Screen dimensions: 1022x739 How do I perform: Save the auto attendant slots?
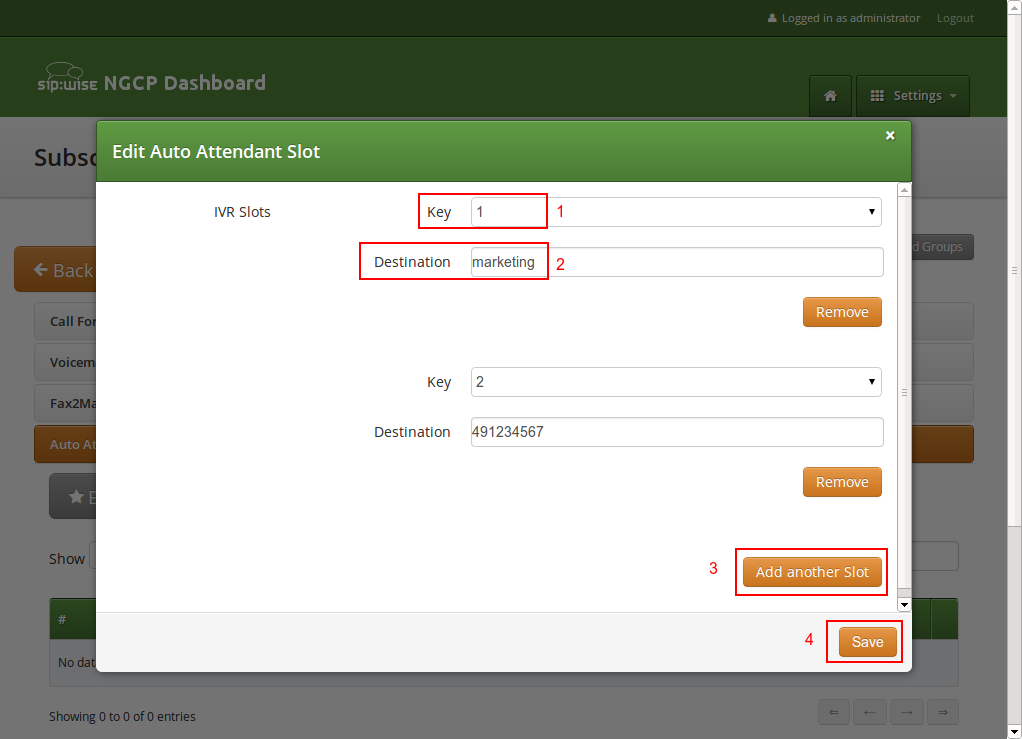click(x=867, y=642)
